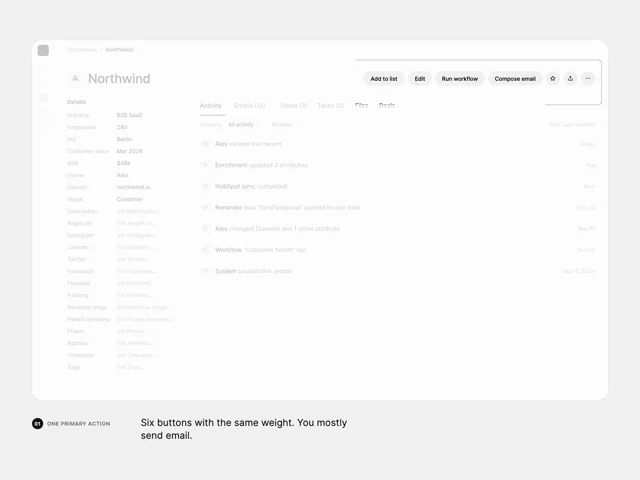Click the Industry value 'B2B SaaS'
The width and height of the screenshot is (640, 480).
click(x=129, y=115)
